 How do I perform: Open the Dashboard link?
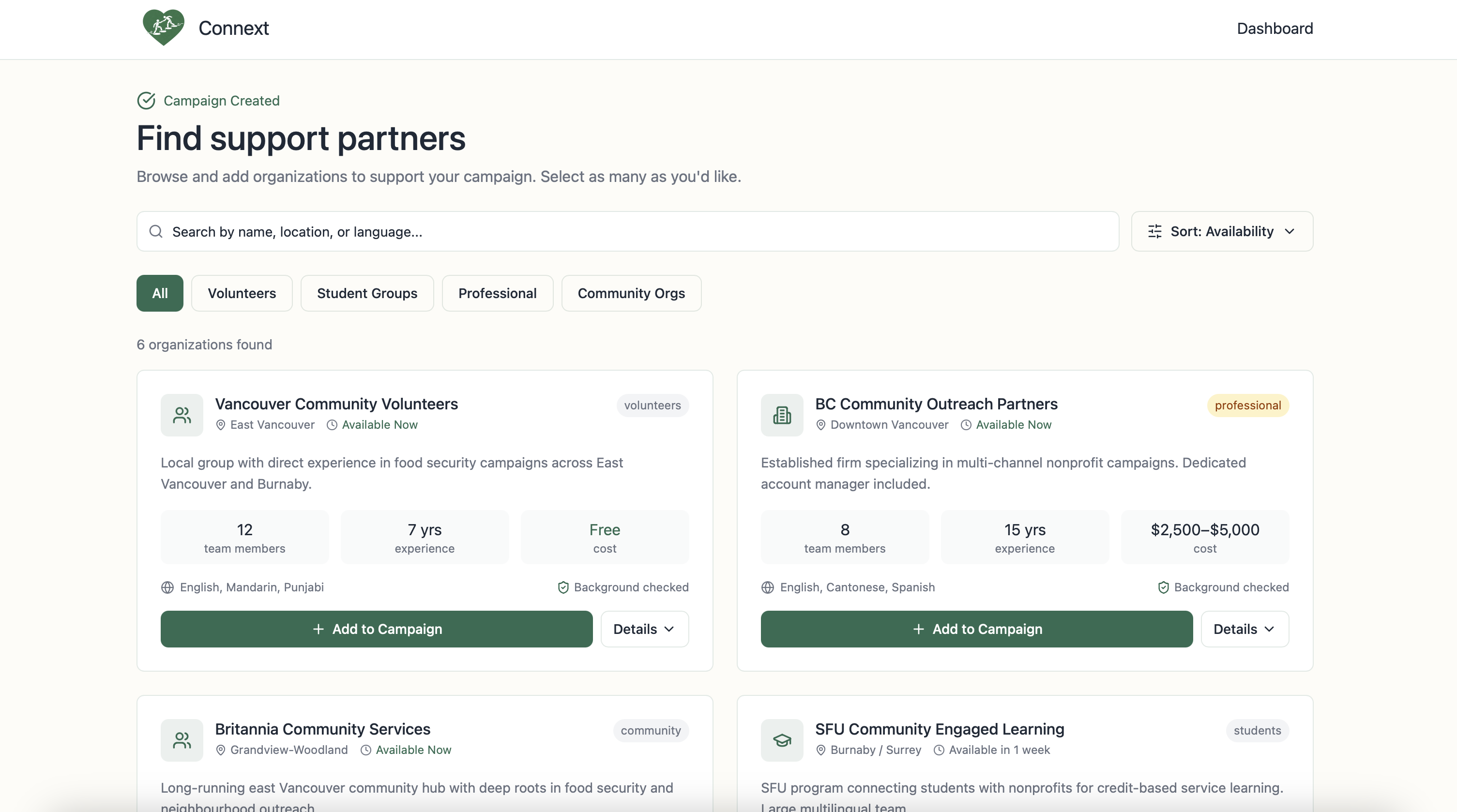click(1275, 28)
